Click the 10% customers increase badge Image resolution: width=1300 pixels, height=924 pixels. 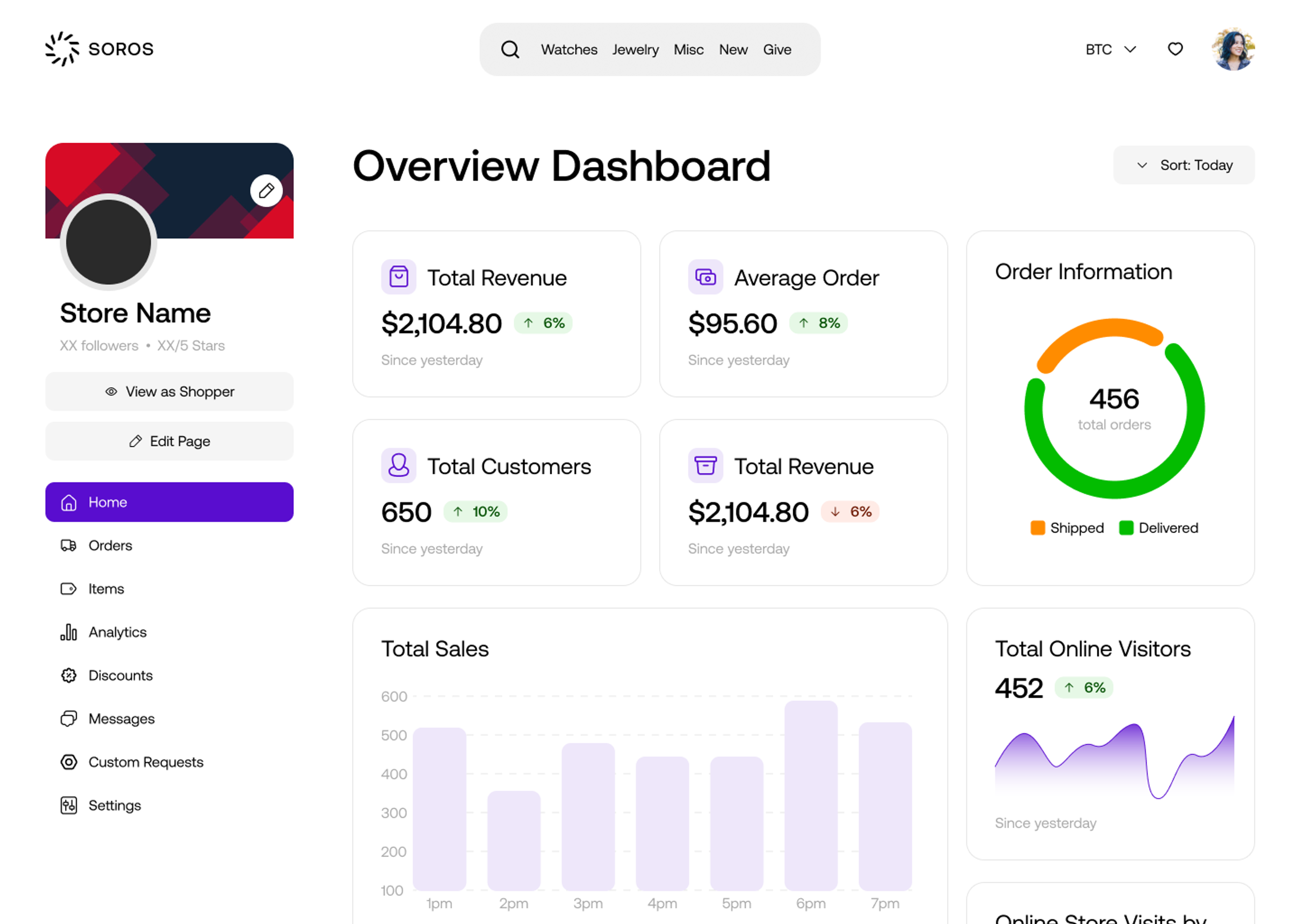(475, 512)
